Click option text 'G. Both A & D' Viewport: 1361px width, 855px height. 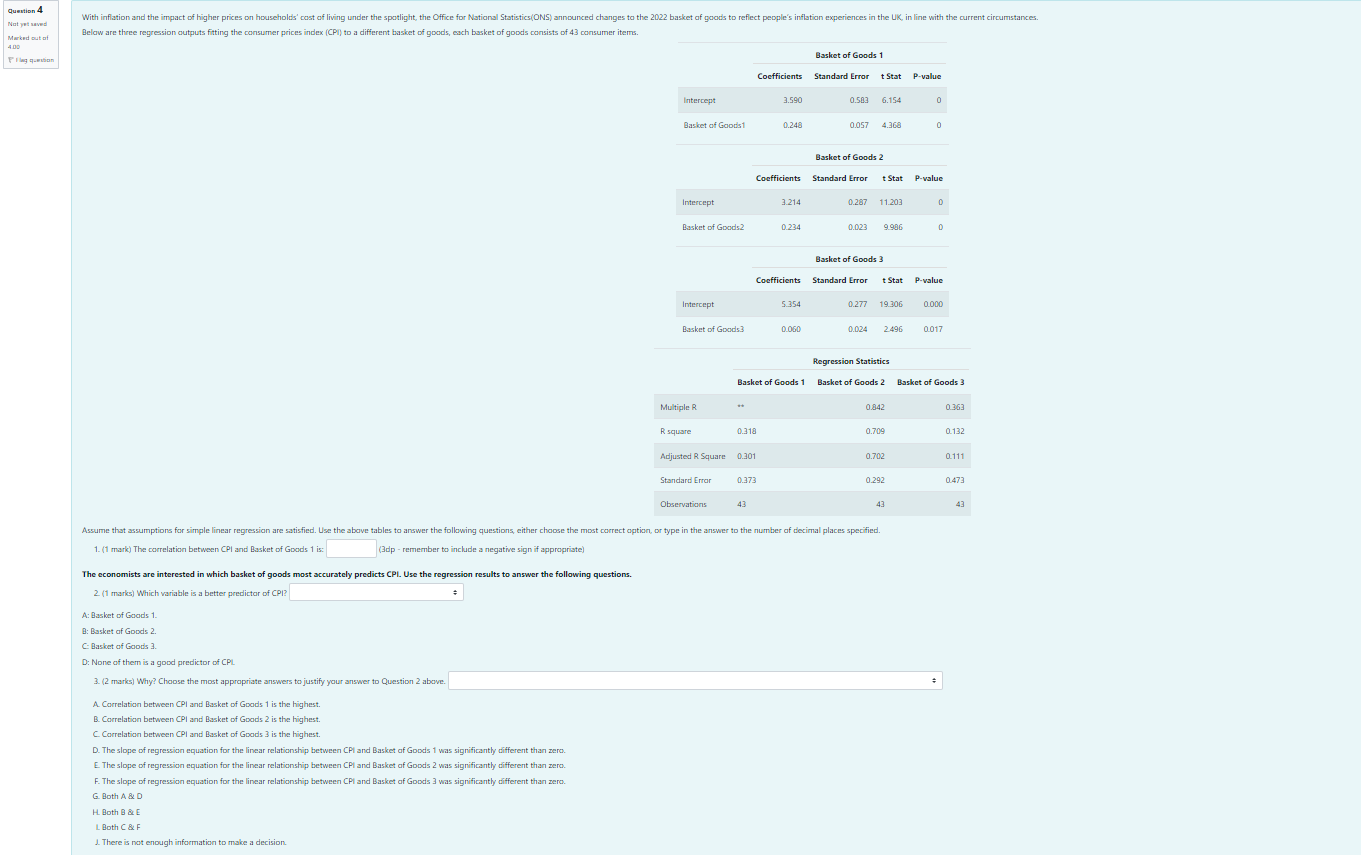(117, 796)
